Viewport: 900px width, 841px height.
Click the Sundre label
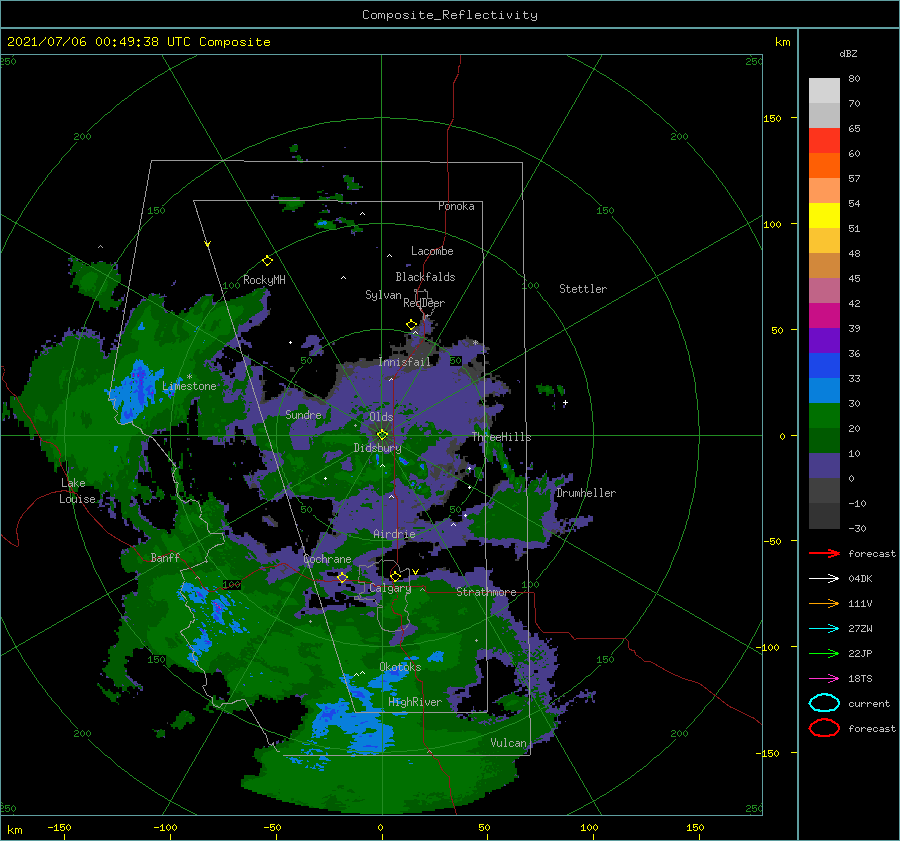[304, 414]
